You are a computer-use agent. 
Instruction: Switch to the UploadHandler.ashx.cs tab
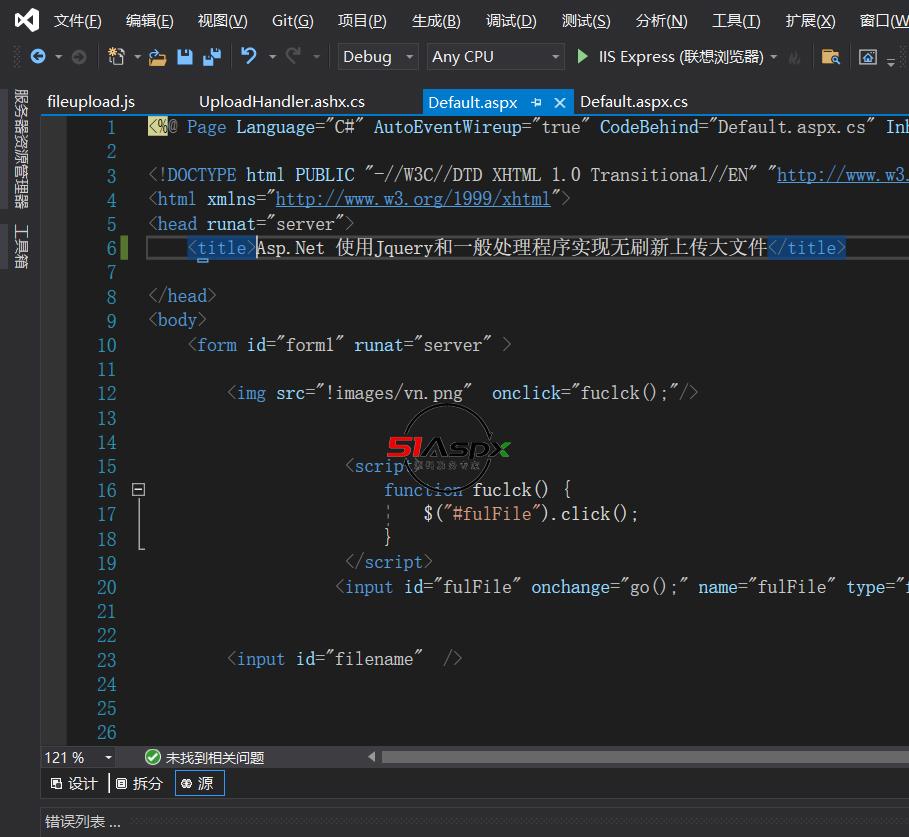(x=282, y=102)
